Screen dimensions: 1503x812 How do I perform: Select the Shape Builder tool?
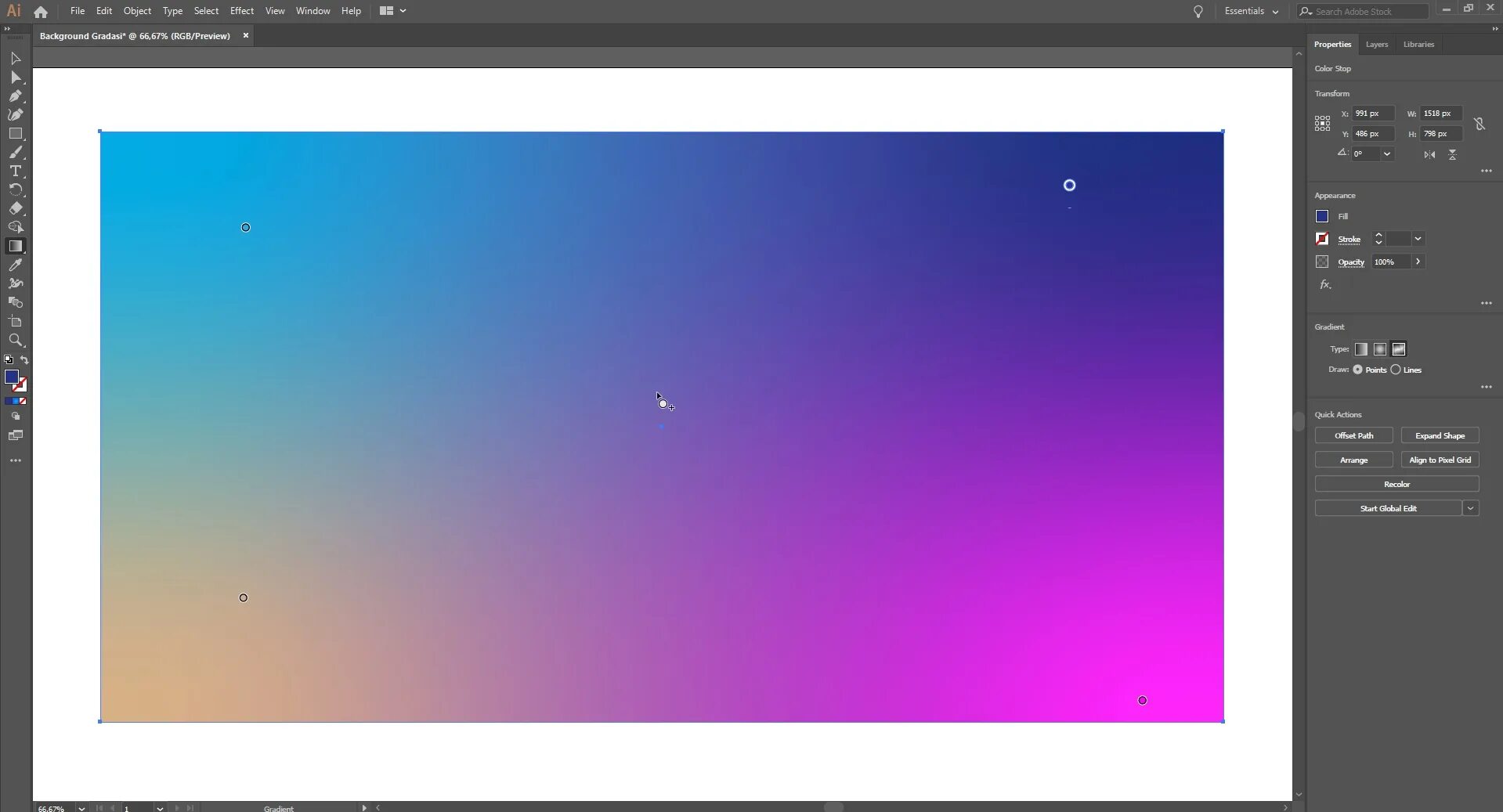16,228
